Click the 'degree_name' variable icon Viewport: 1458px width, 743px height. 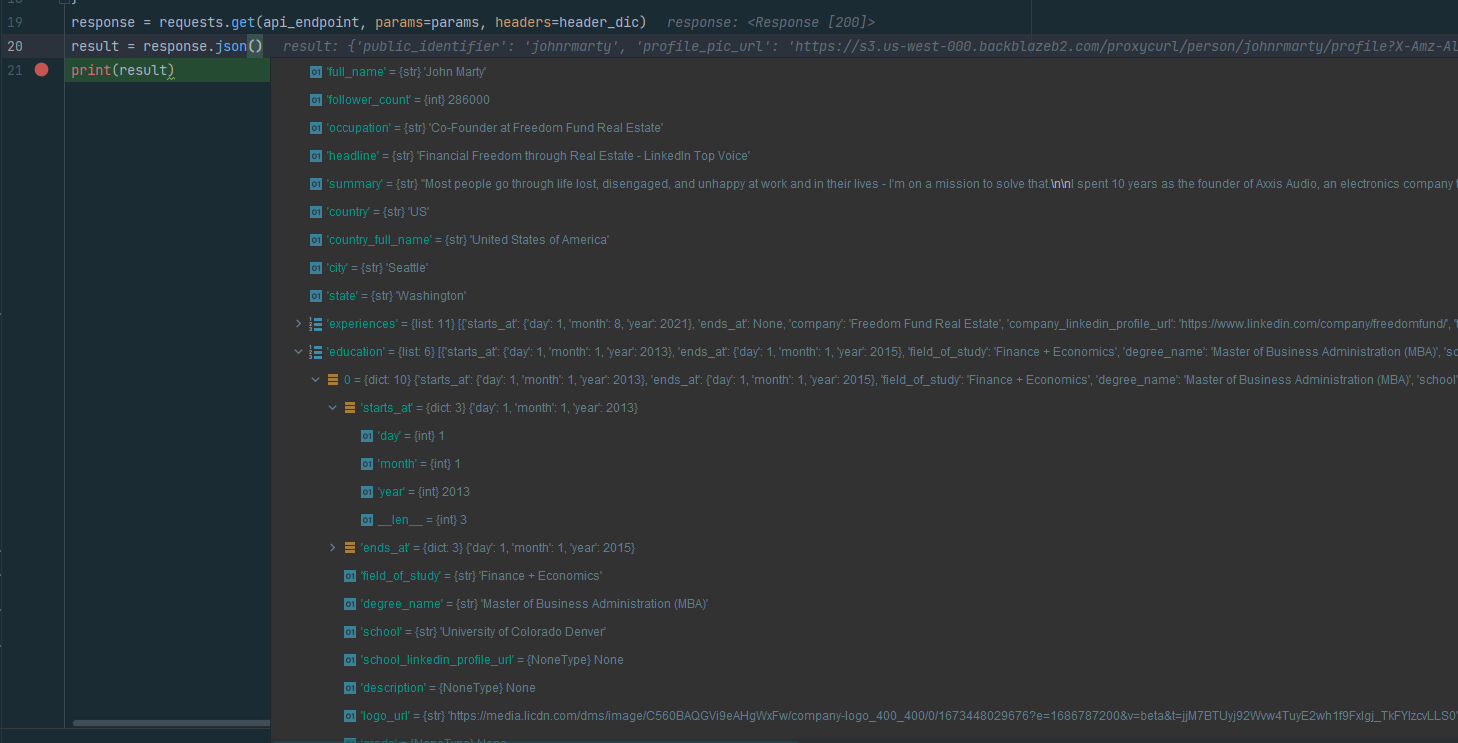tap(350, 604)
